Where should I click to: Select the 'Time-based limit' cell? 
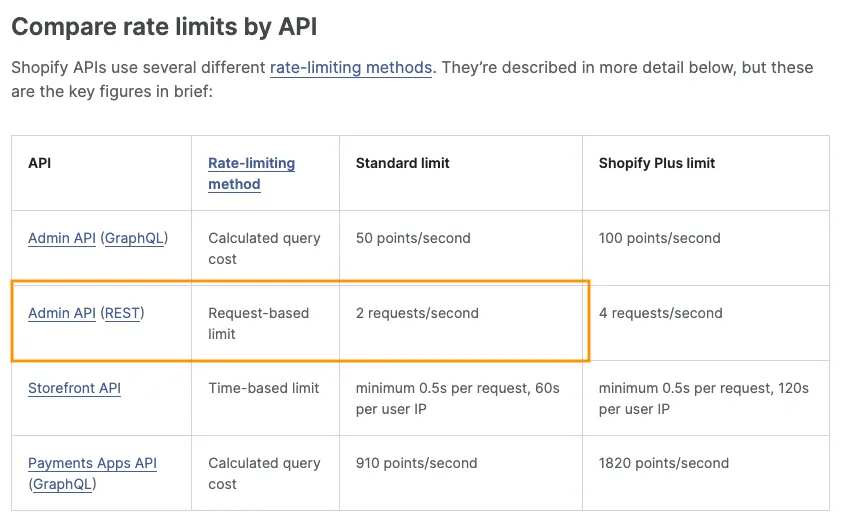(x=265, y=398)
